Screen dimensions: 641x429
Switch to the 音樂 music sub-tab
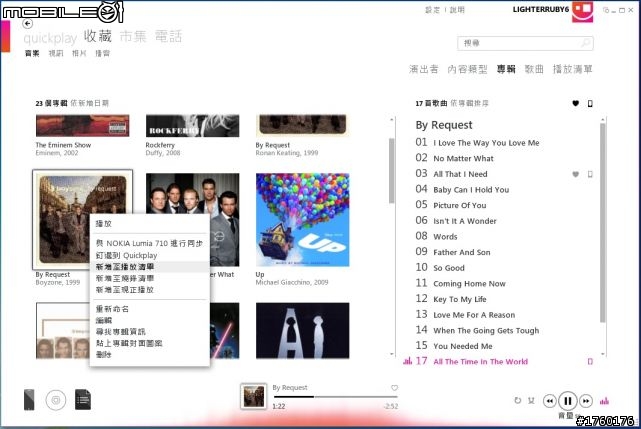[32, 53]
